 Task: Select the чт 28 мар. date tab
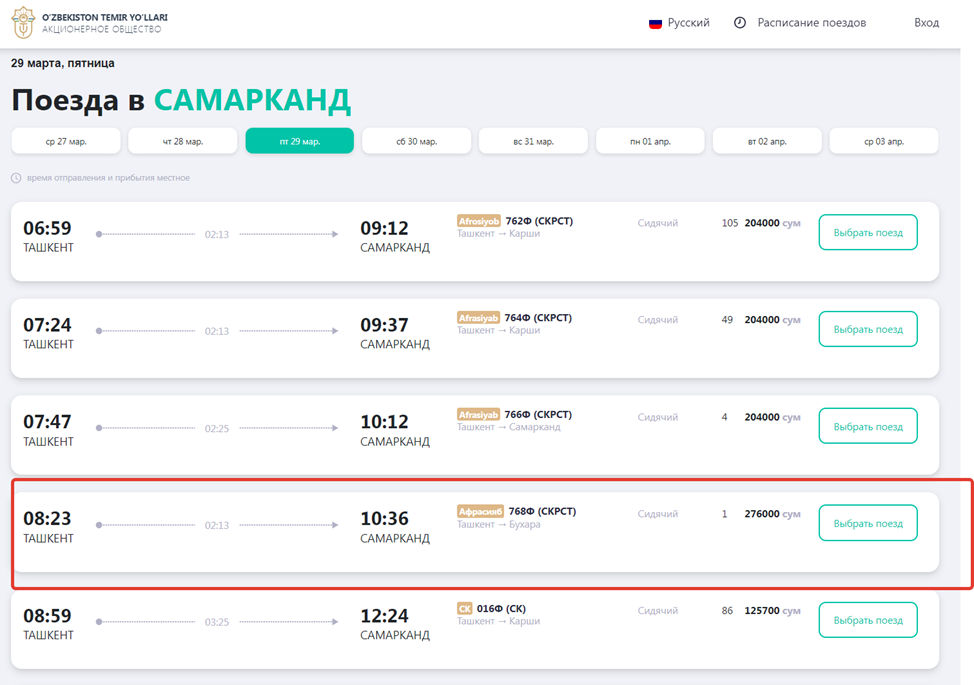(182, 140)
